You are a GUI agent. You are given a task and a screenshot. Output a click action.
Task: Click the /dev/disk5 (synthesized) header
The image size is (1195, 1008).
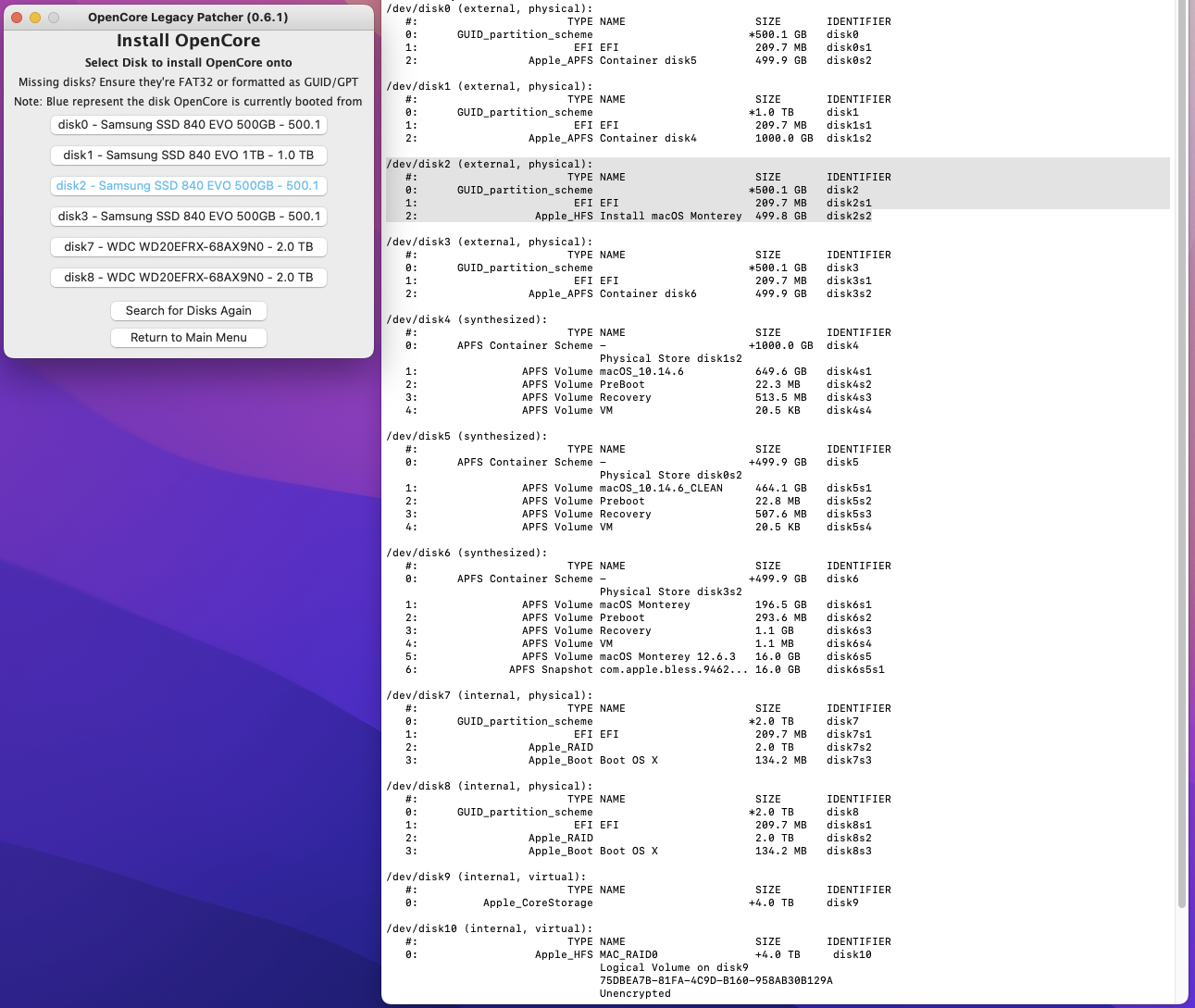tap(467, 436)
